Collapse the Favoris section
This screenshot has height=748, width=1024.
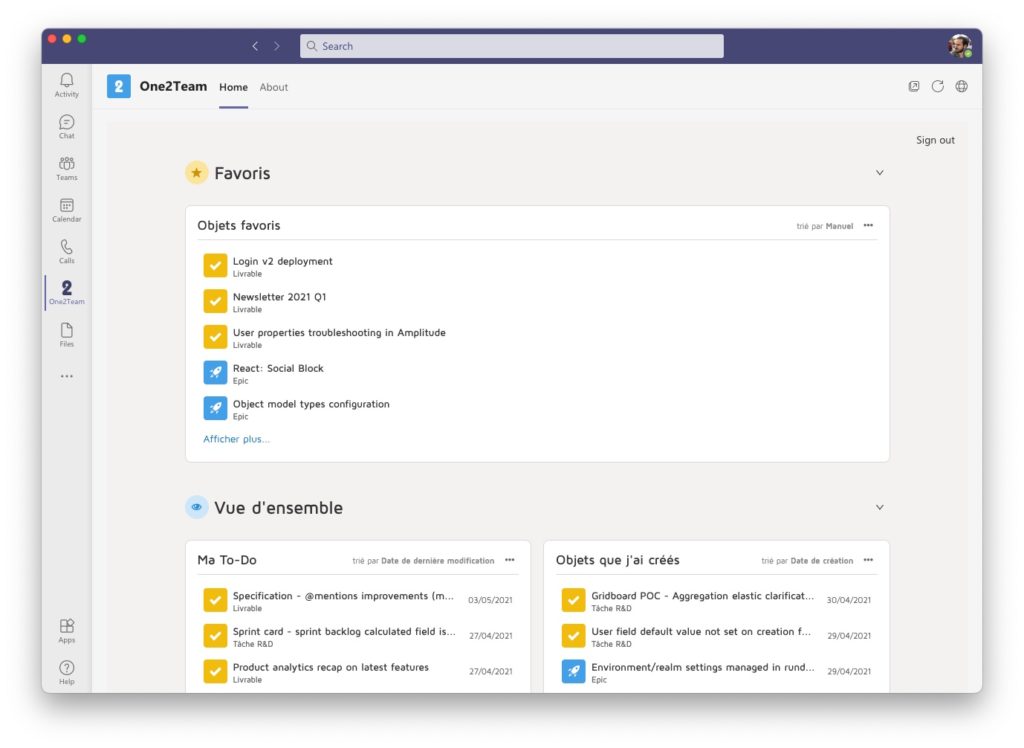(x=880, y=172)
